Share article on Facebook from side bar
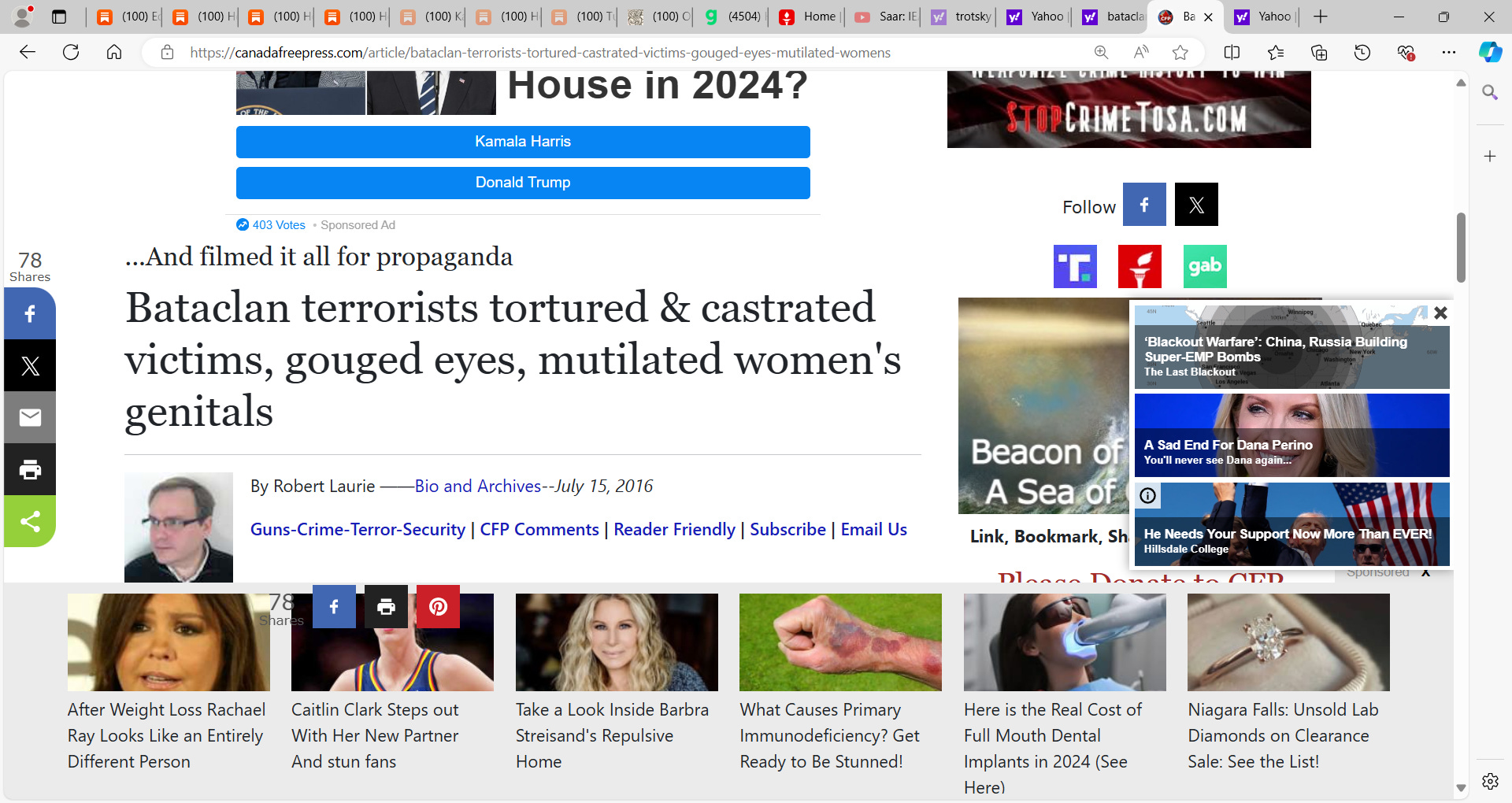1512x803 pixels. (30, 313)
